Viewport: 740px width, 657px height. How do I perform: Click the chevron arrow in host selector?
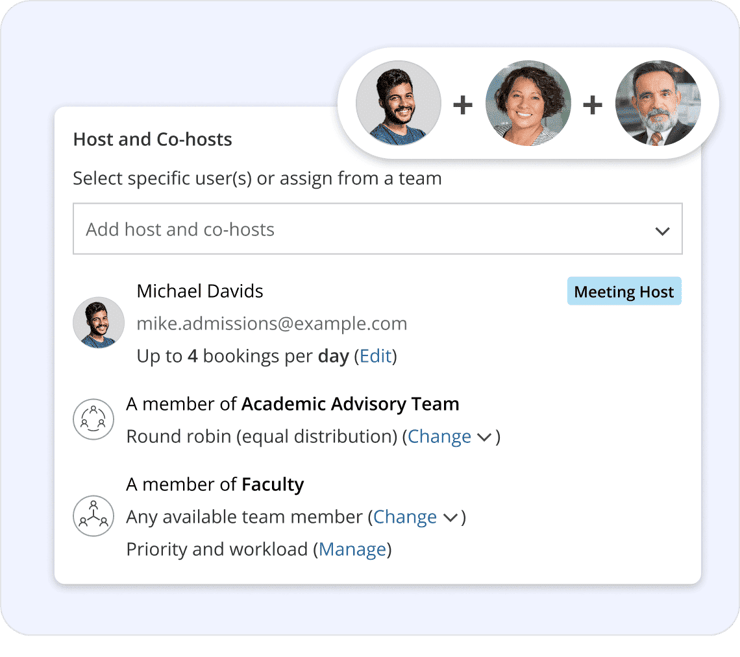(x=663, y=231)
